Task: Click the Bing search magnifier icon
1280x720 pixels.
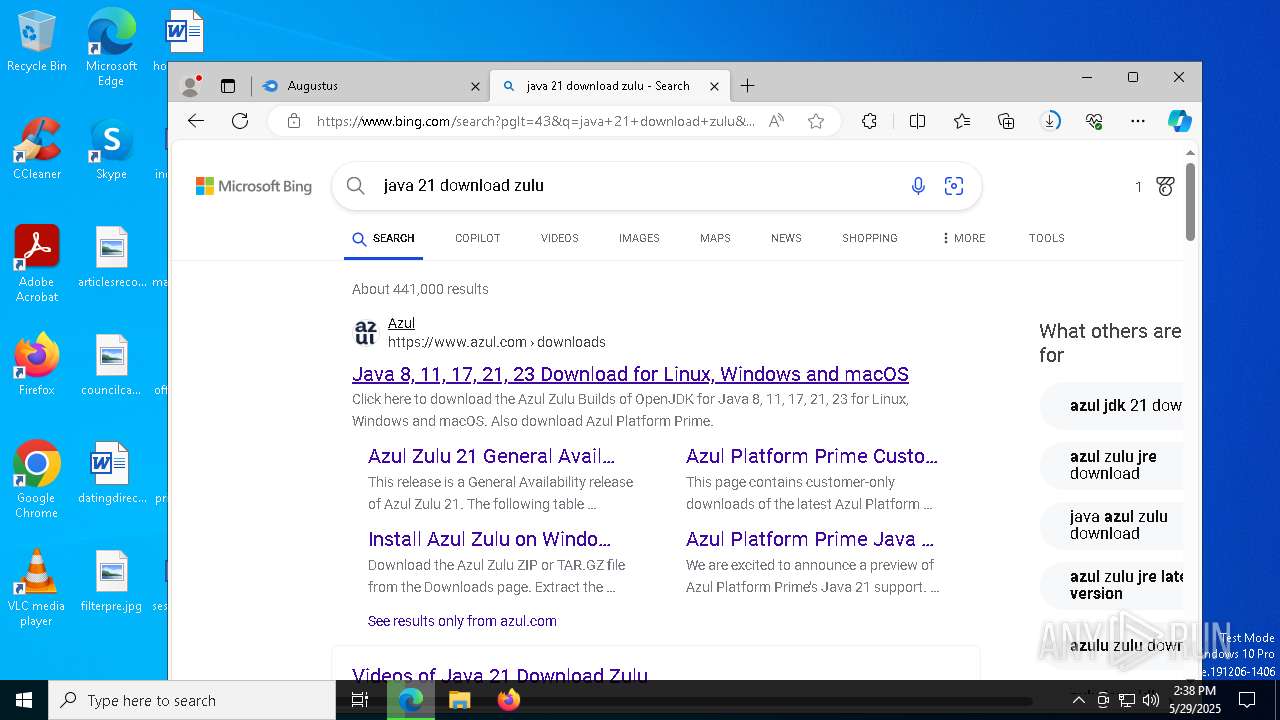Action: [355, 186]
